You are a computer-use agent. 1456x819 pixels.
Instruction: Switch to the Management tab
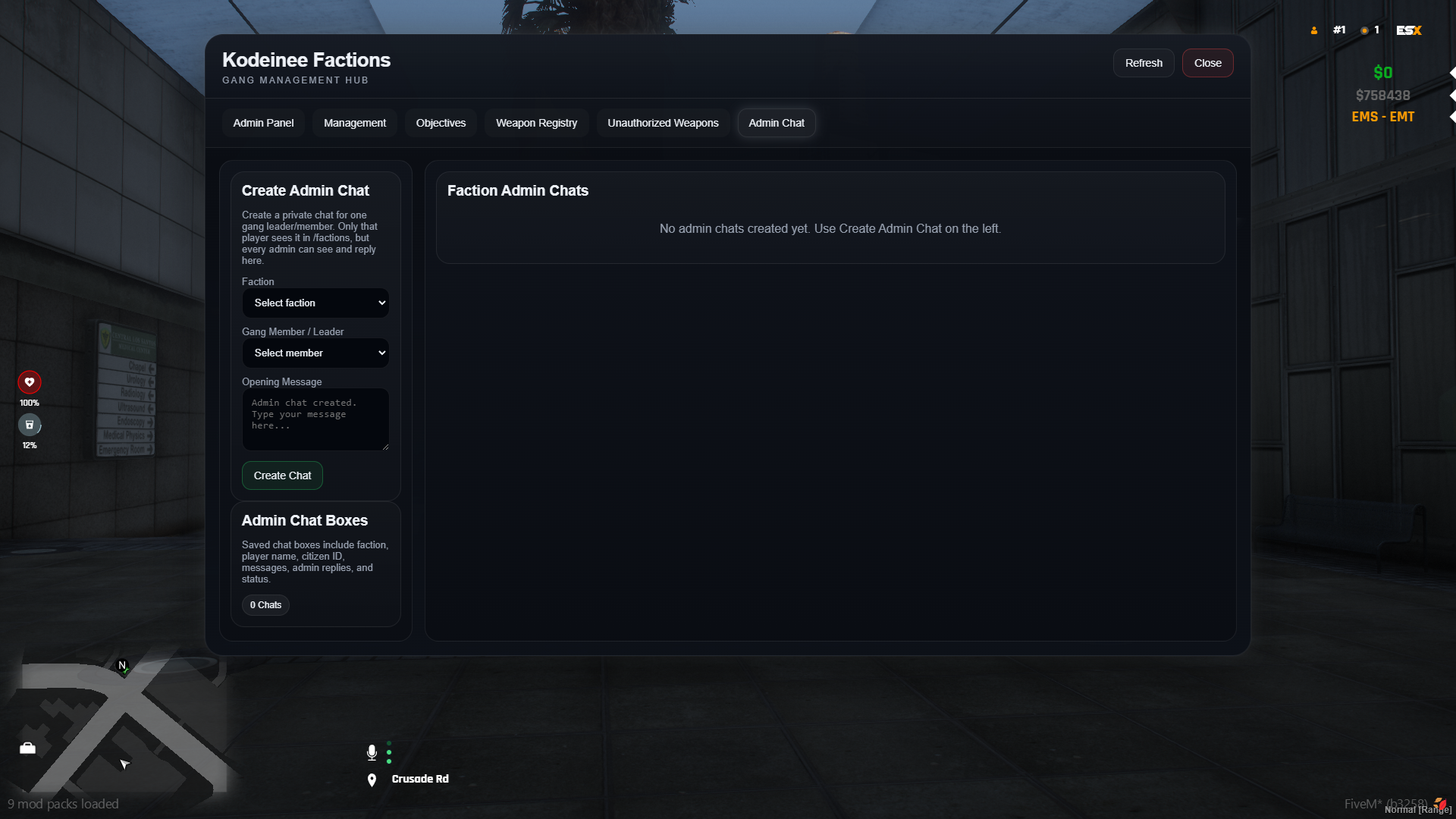pos(355,123)
